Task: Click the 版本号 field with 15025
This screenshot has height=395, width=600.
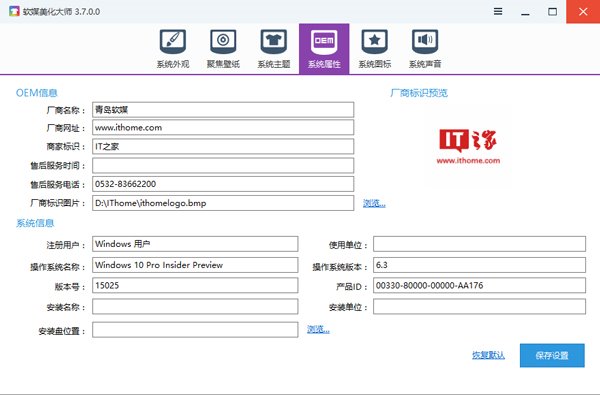Action: pyautogui.click(x=195, y=286)
